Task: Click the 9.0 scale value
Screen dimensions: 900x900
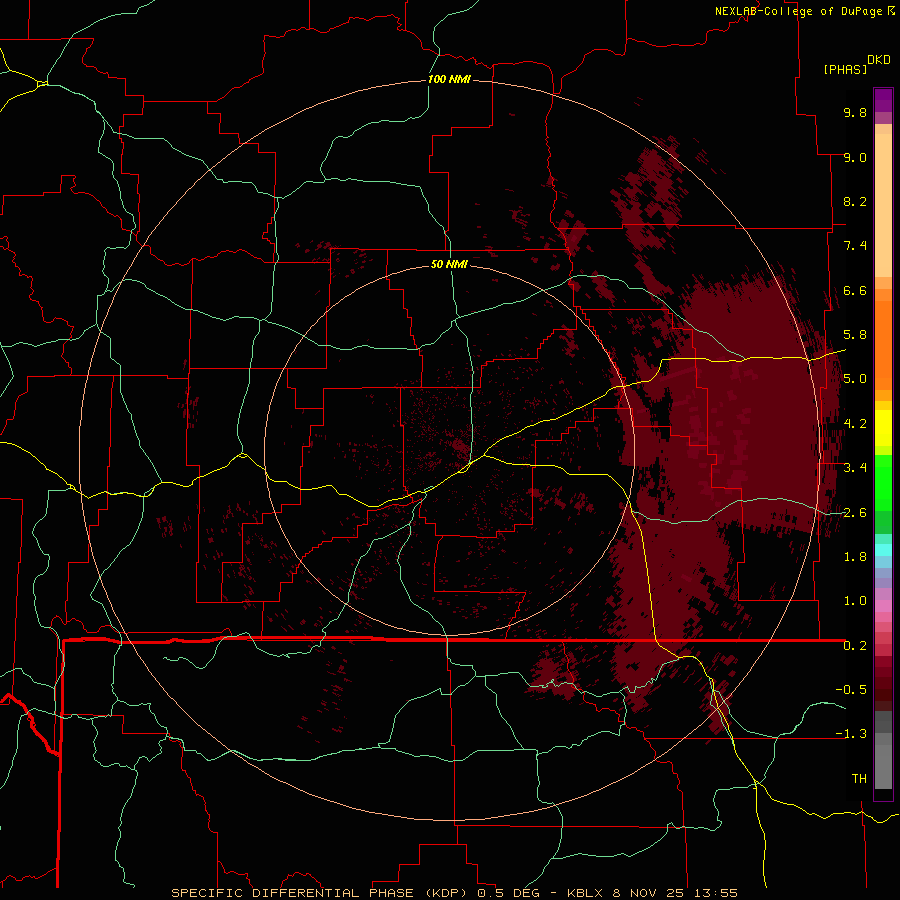Action: coord(855,158)
